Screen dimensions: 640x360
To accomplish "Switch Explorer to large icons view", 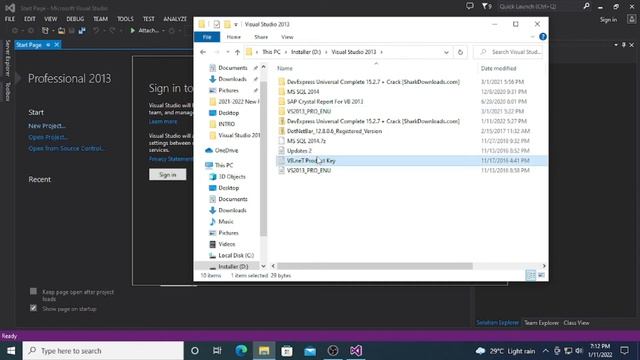I will (x=541, y=276).
